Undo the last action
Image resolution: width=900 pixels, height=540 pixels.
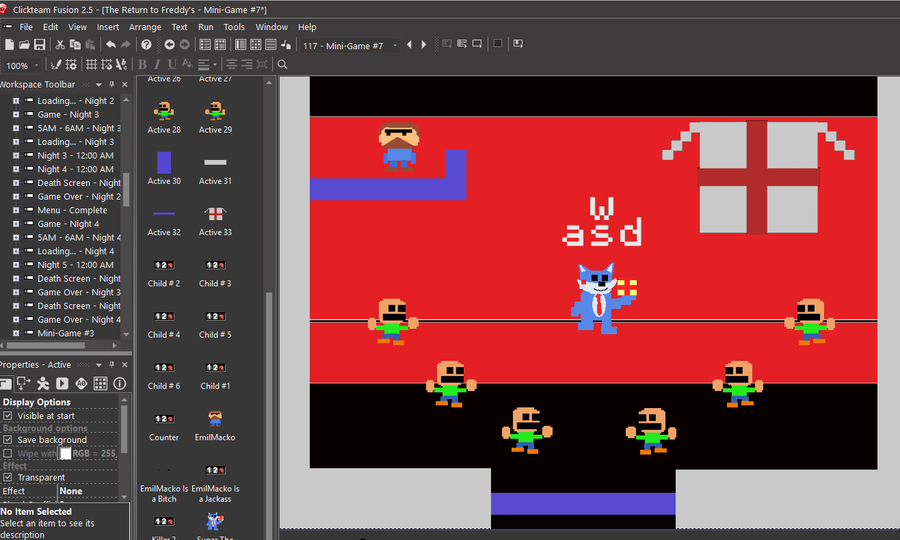pyautogui.click(x=111, y=45)
